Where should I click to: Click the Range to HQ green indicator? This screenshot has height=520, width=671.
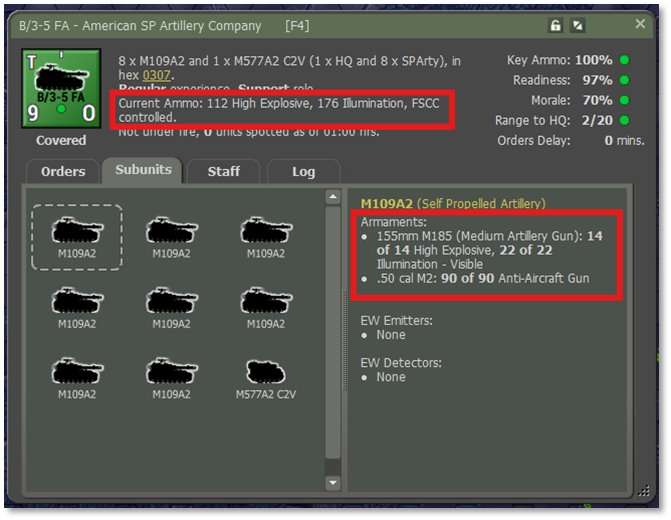tap(624, 120)
